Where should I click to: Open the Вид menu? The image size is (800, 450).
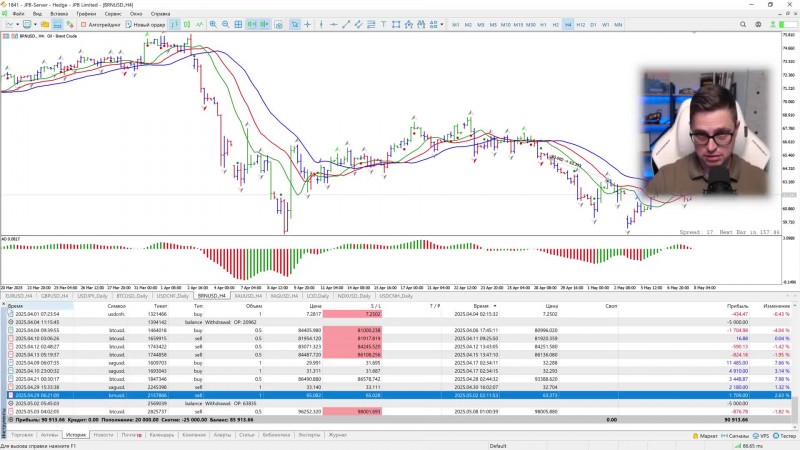tap(37, 14)
